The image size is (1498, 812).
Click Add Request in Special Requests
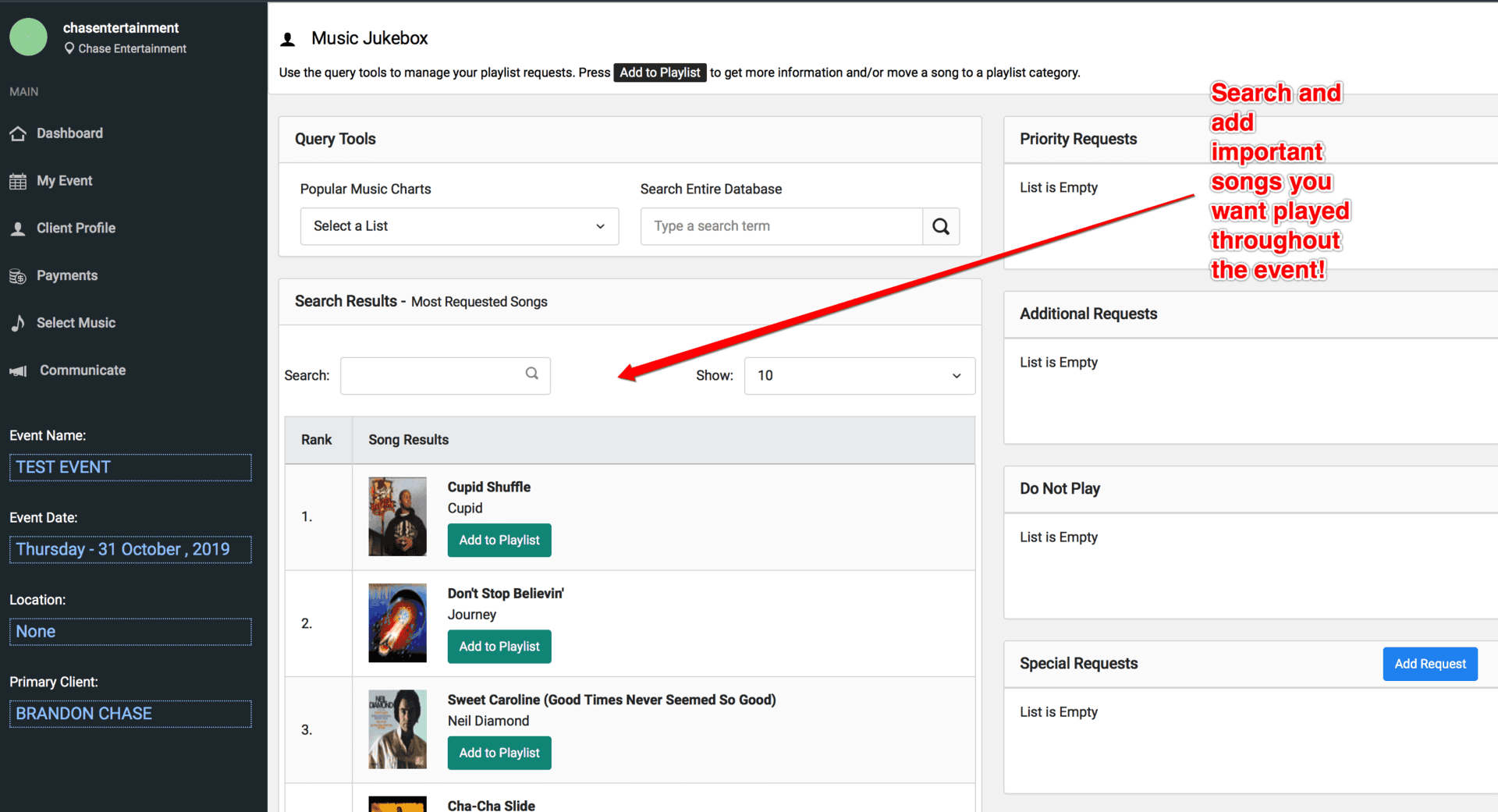[x=1429, y=664]
